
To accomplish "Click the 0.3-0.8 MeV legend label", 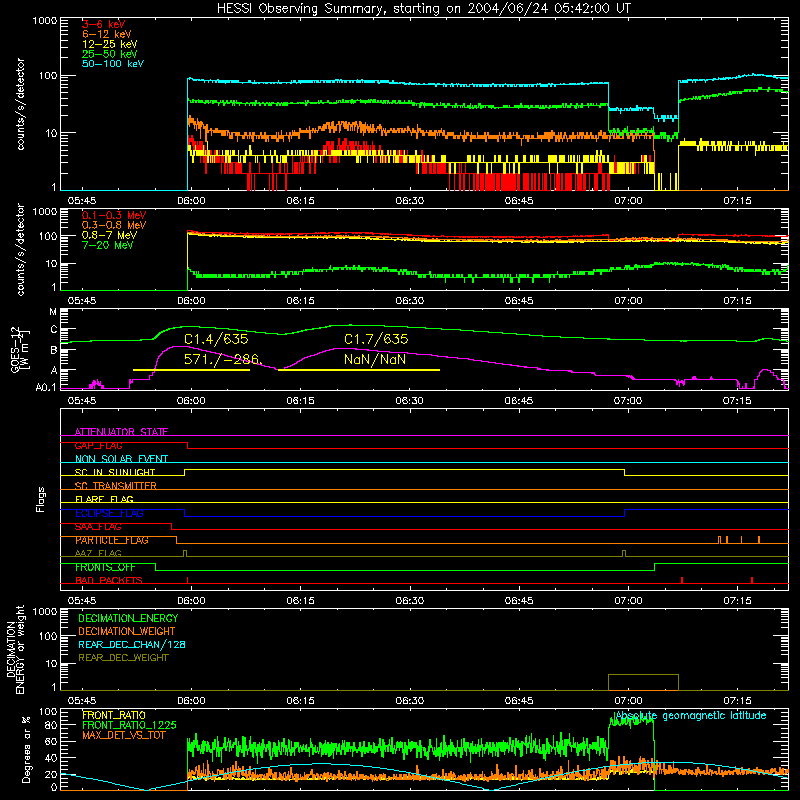I will pyautogui.click(x=114, y=225).
